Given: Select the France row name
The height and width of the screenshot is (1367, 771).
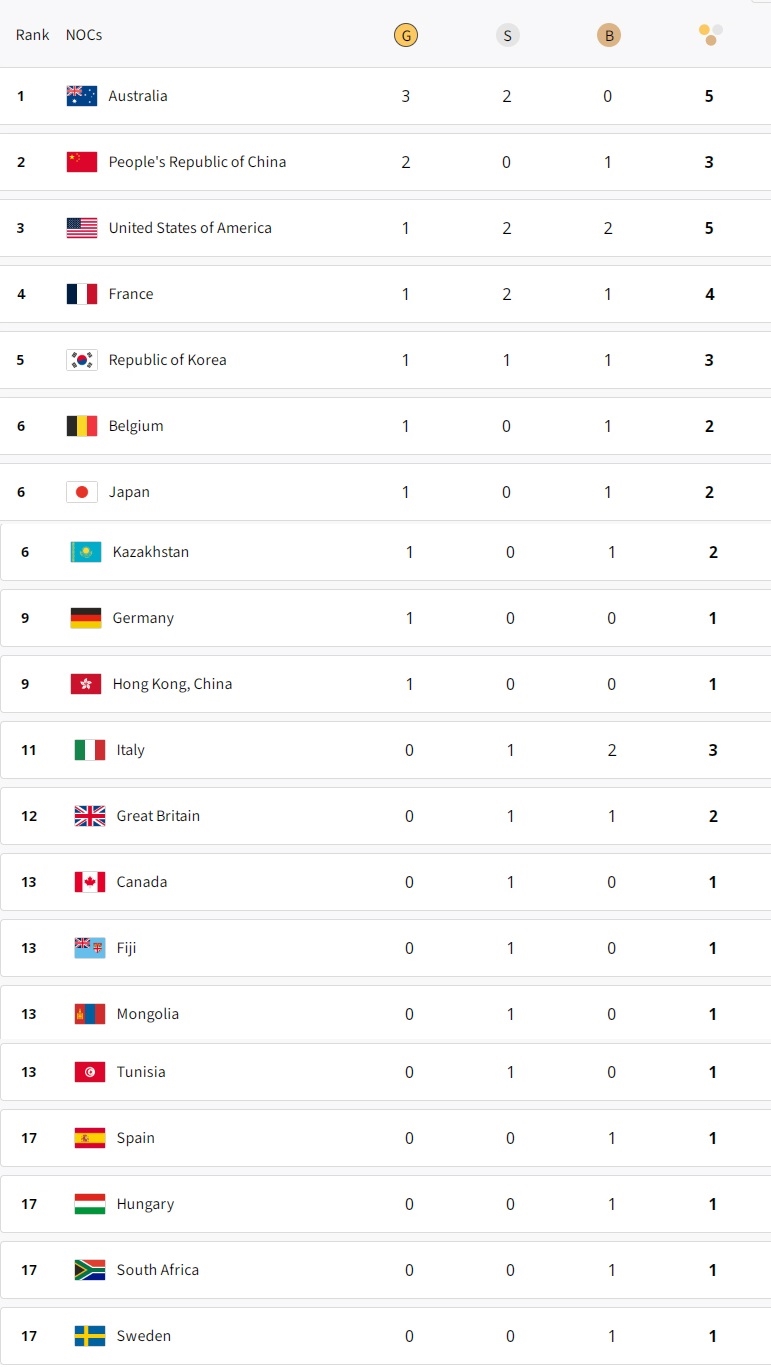Looking at the screenshot, I should tap(131, 294).
